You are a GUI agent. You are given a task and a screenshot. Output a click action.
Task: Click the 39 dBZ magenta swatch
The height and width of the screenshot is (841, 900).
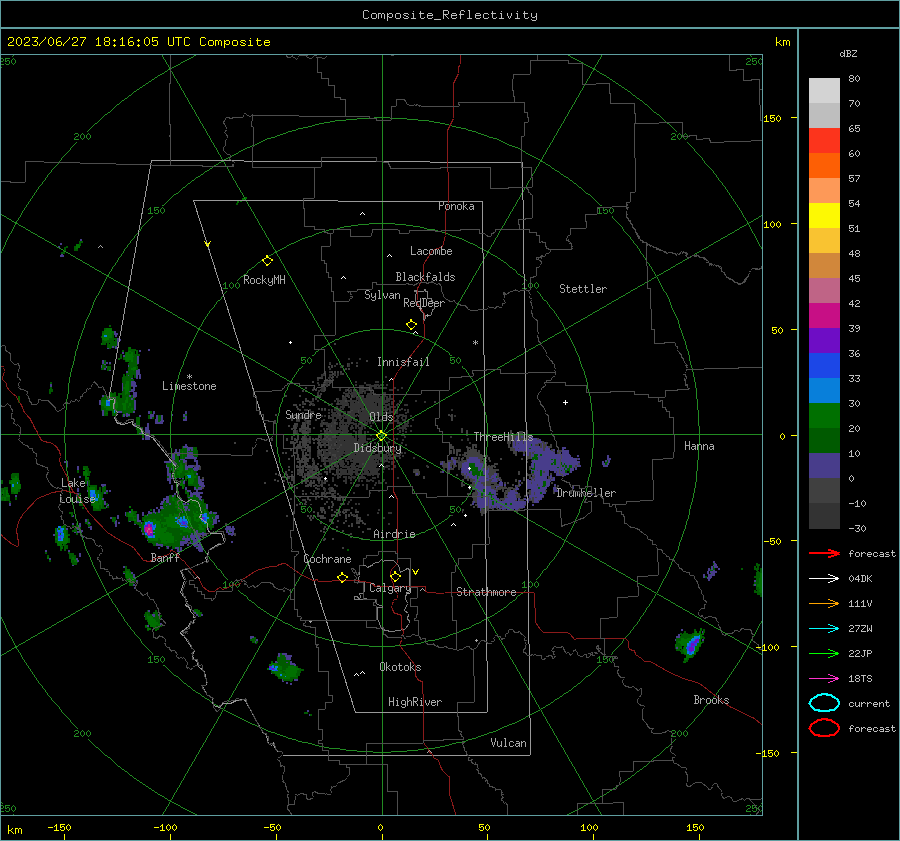pyautogui.click(x=824, y=315)
